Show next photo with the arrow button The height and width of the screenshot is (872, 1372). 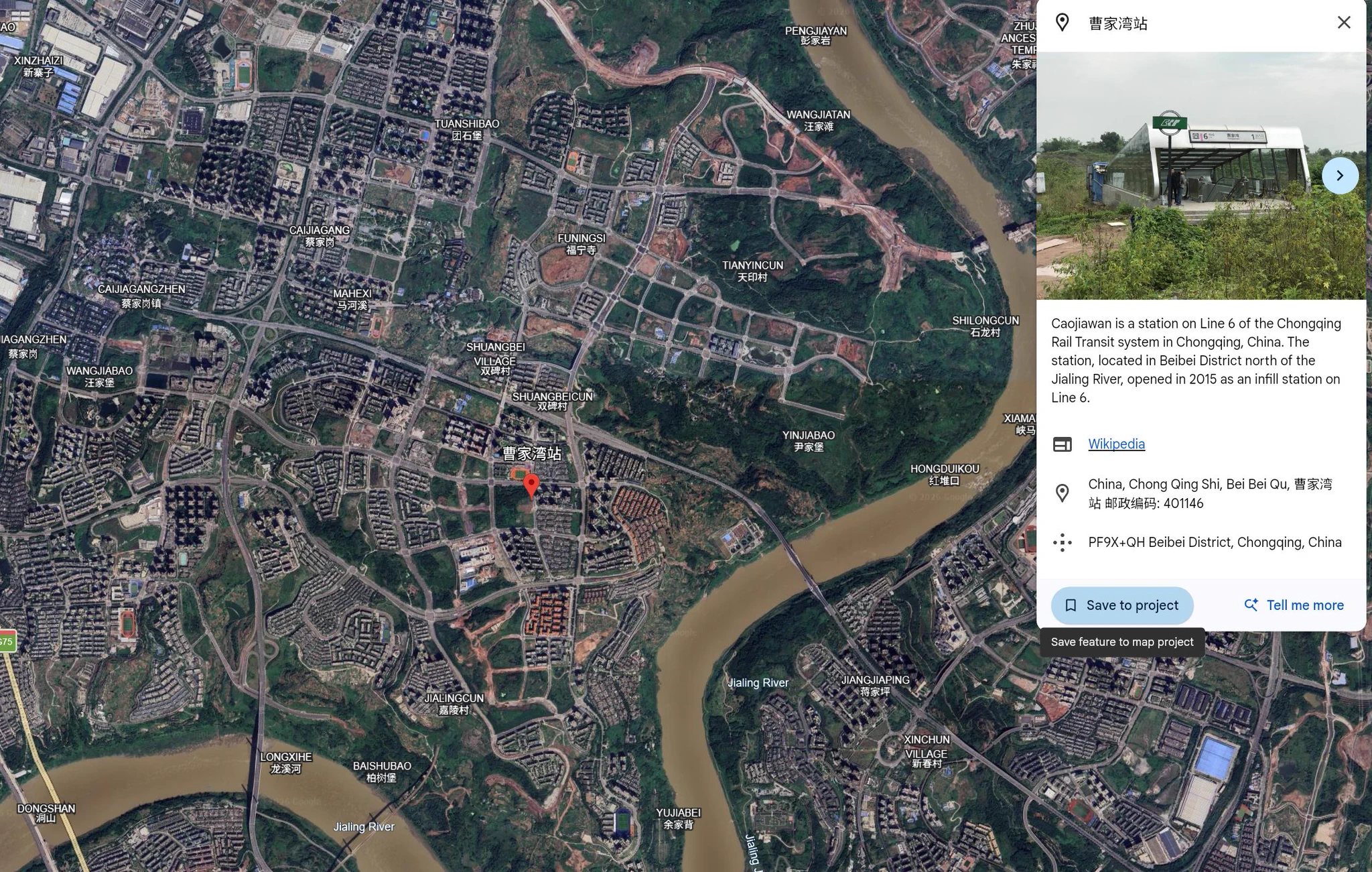(x=1340, y=176)
